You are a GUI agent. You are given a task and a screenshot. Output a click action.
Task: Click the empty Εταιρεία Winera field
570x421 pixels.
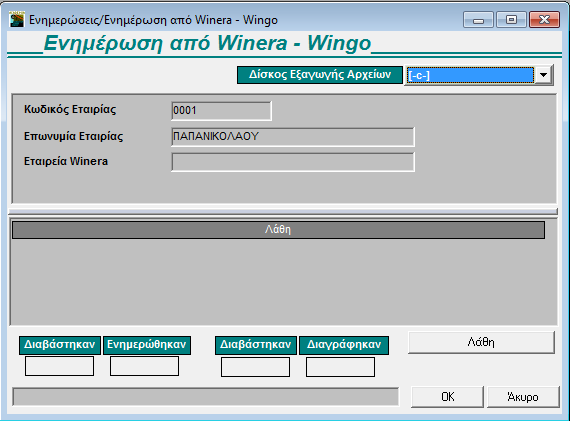(293, 162)
